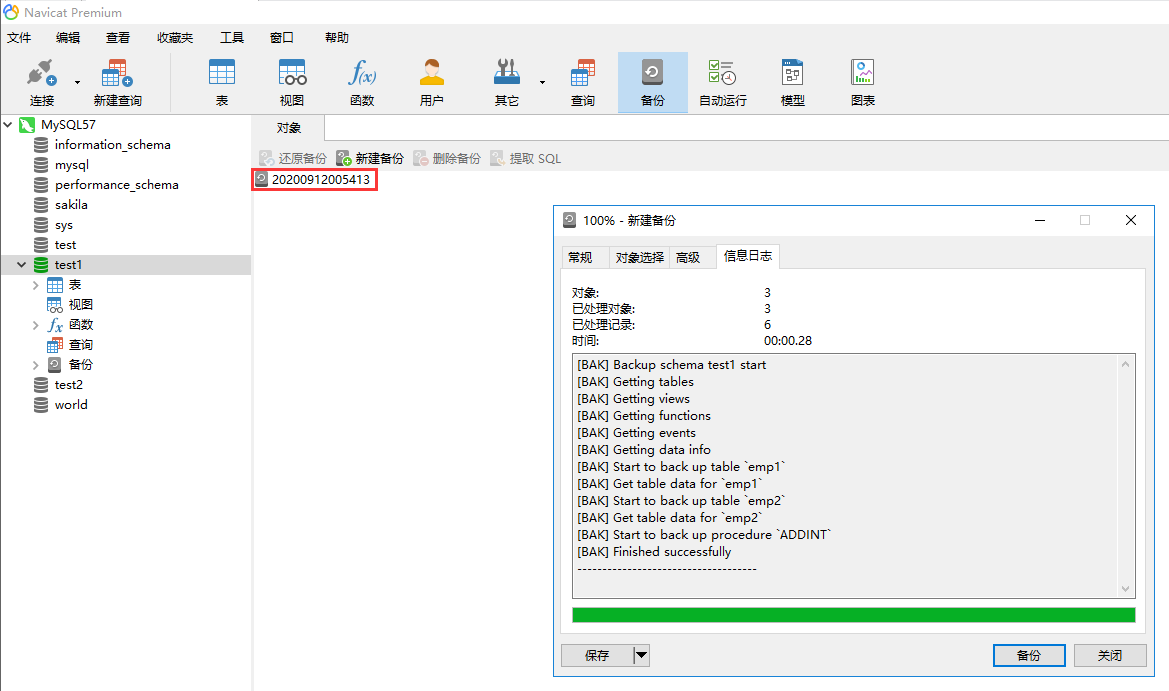Select the mysql database
1169x691 pixels.
72,165
